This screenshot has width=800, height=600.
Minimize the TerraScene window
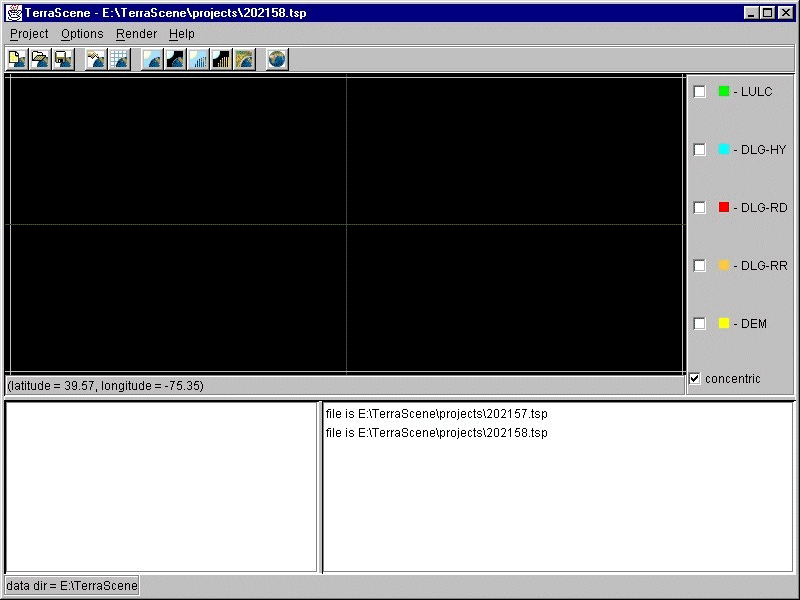(751, 13)
